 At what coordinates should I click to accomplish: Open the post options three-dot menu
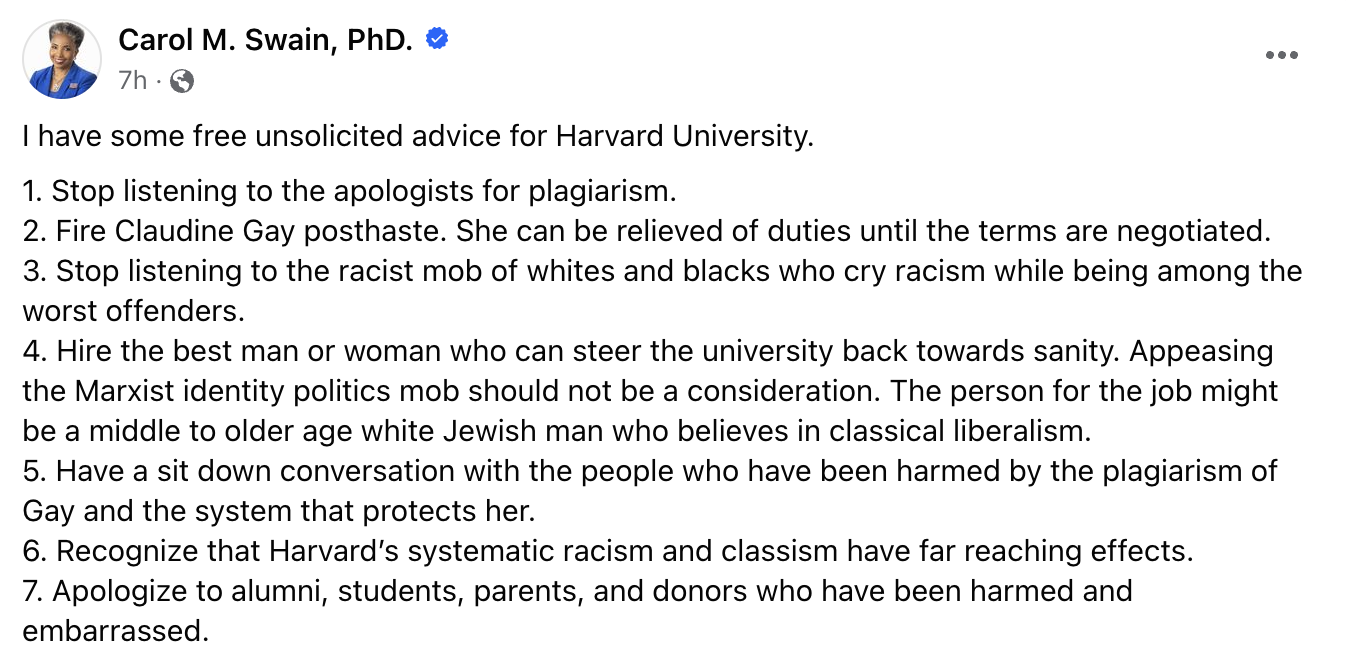tap(1281, 56)
